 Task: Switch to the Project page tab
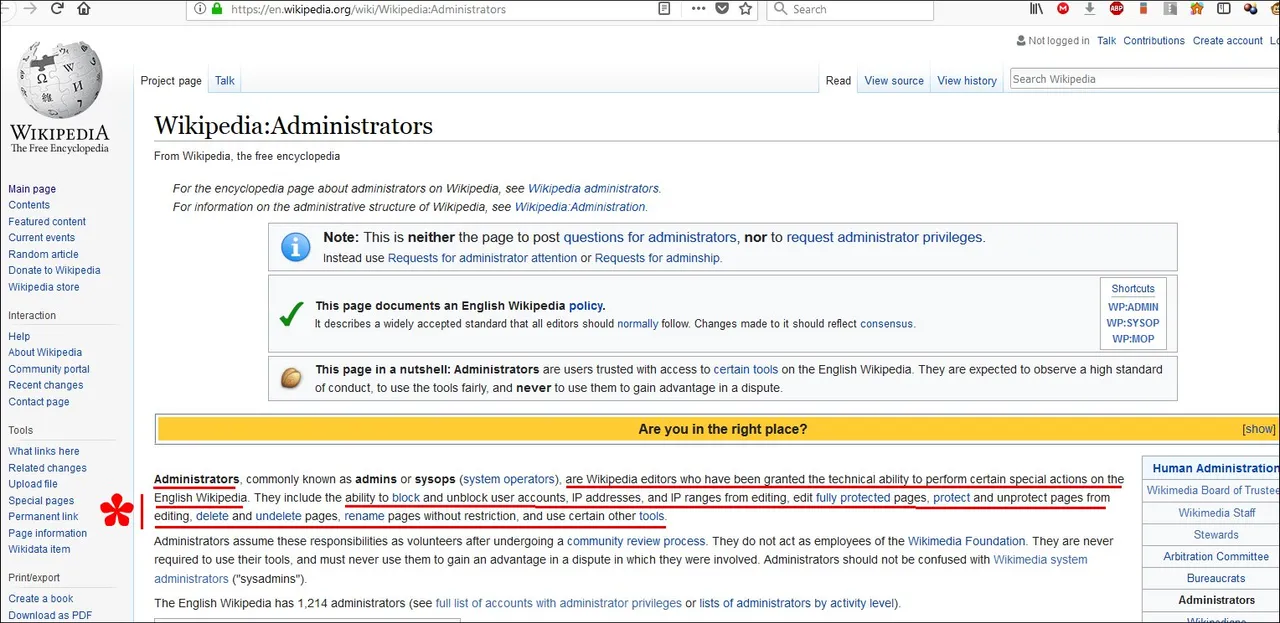[171, 81]
